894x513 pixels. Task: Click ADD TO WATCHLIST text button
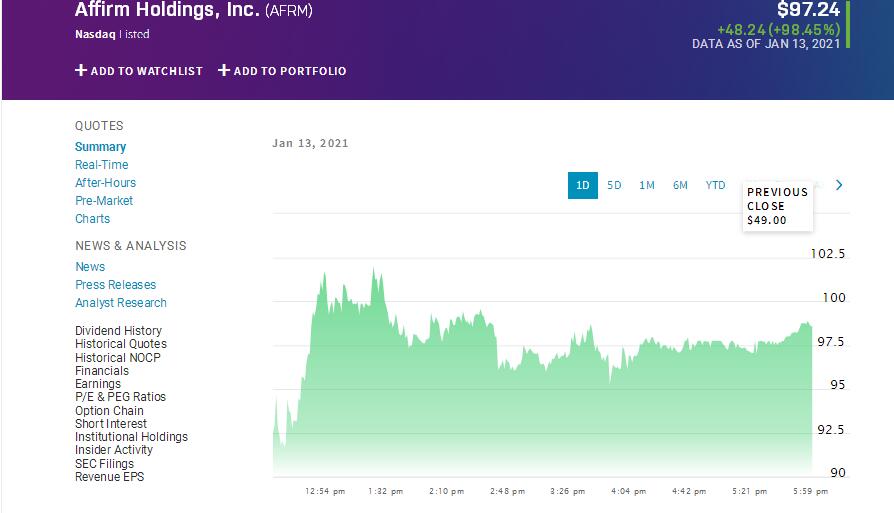click(x=147, y=71)
